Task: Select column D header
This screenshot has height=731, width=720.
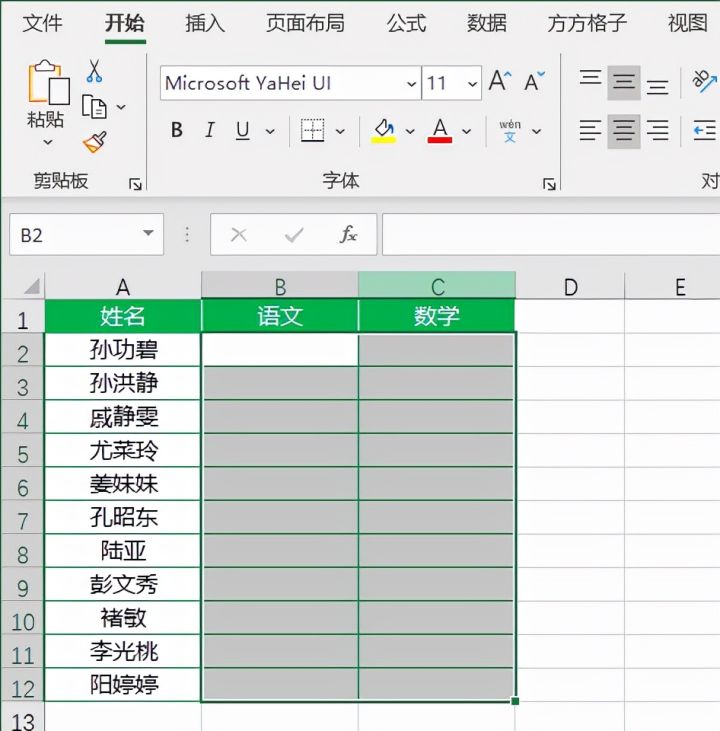Action: (x=570, y=287)
